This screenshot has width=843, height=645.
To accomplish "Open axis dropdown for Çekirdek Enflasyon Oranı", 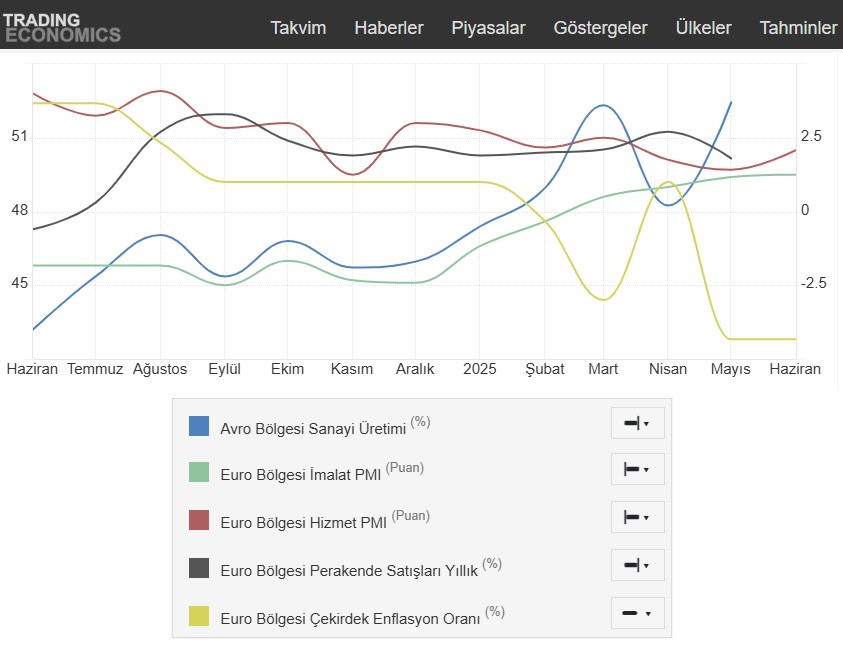I will (638, 613).
